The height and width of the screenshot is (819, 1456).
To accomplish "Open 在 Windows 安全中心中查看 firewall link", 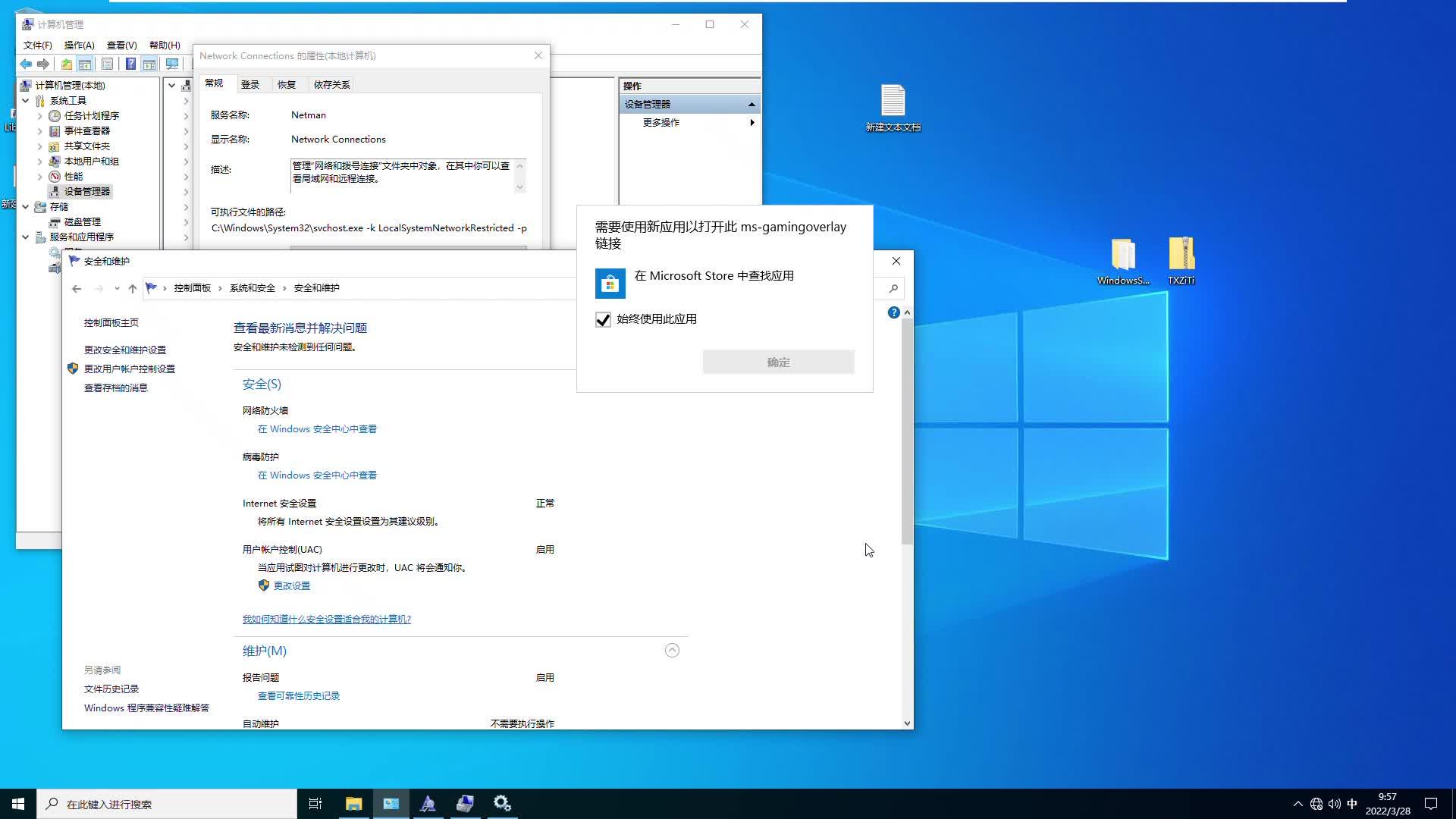I will coord(316,428).
